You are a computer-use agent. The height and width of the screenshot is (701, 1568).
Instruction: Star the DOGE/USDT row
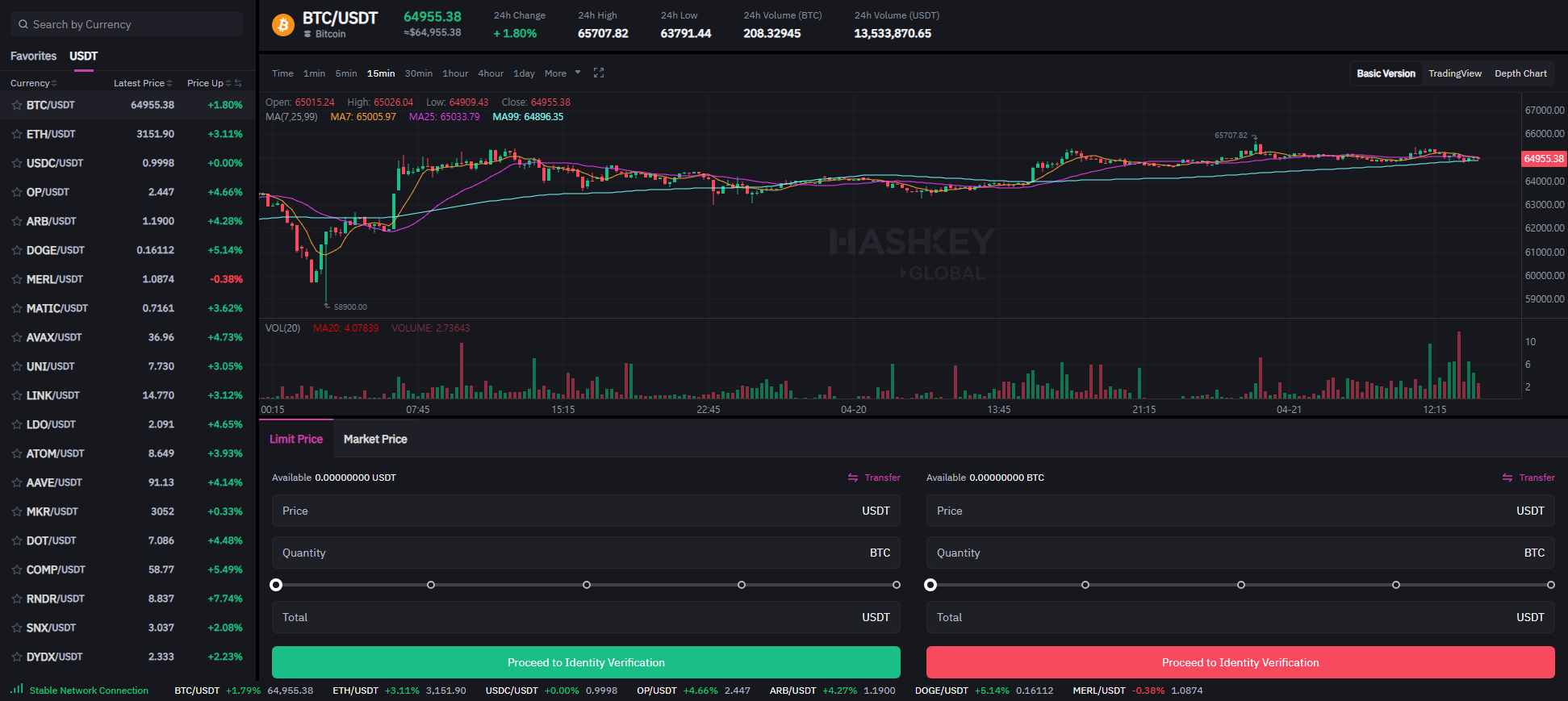click(x=17, y=250)
